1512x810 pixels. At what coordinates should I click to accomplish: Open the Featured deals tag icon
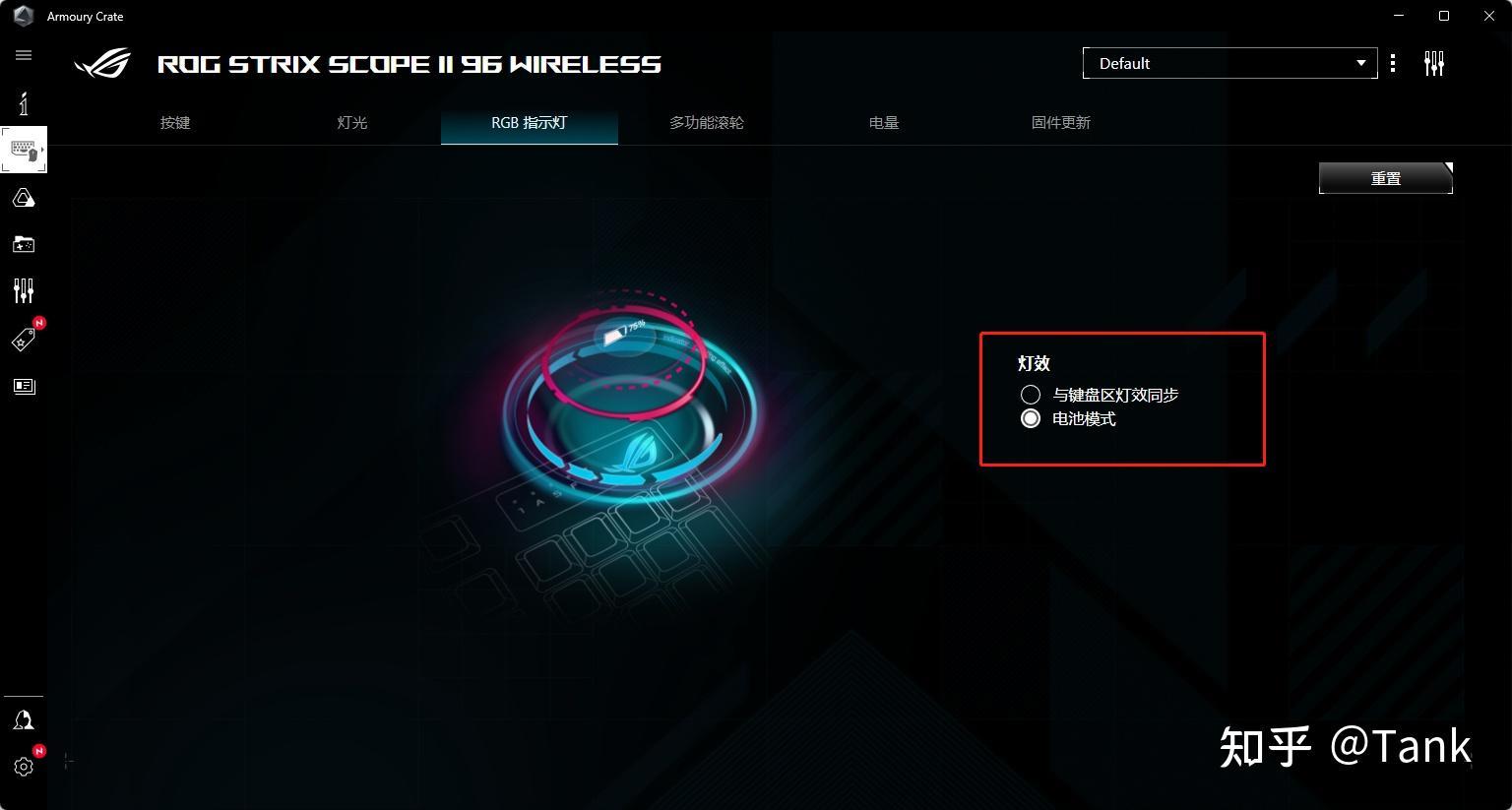tap(24, 340)
